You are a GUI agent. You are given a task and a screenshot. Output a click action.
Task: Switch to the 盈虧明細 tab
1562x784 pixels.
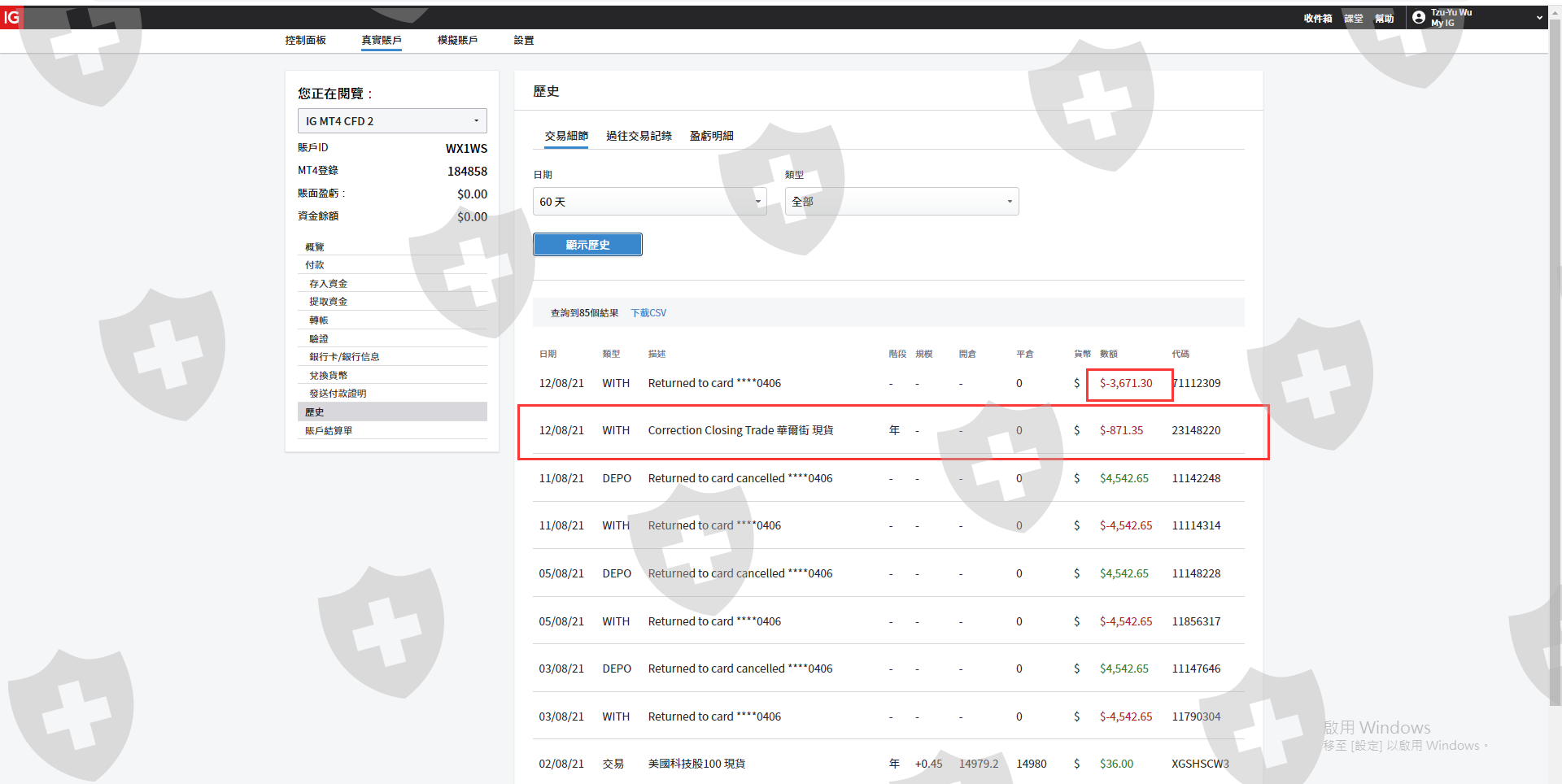[711, 136]
